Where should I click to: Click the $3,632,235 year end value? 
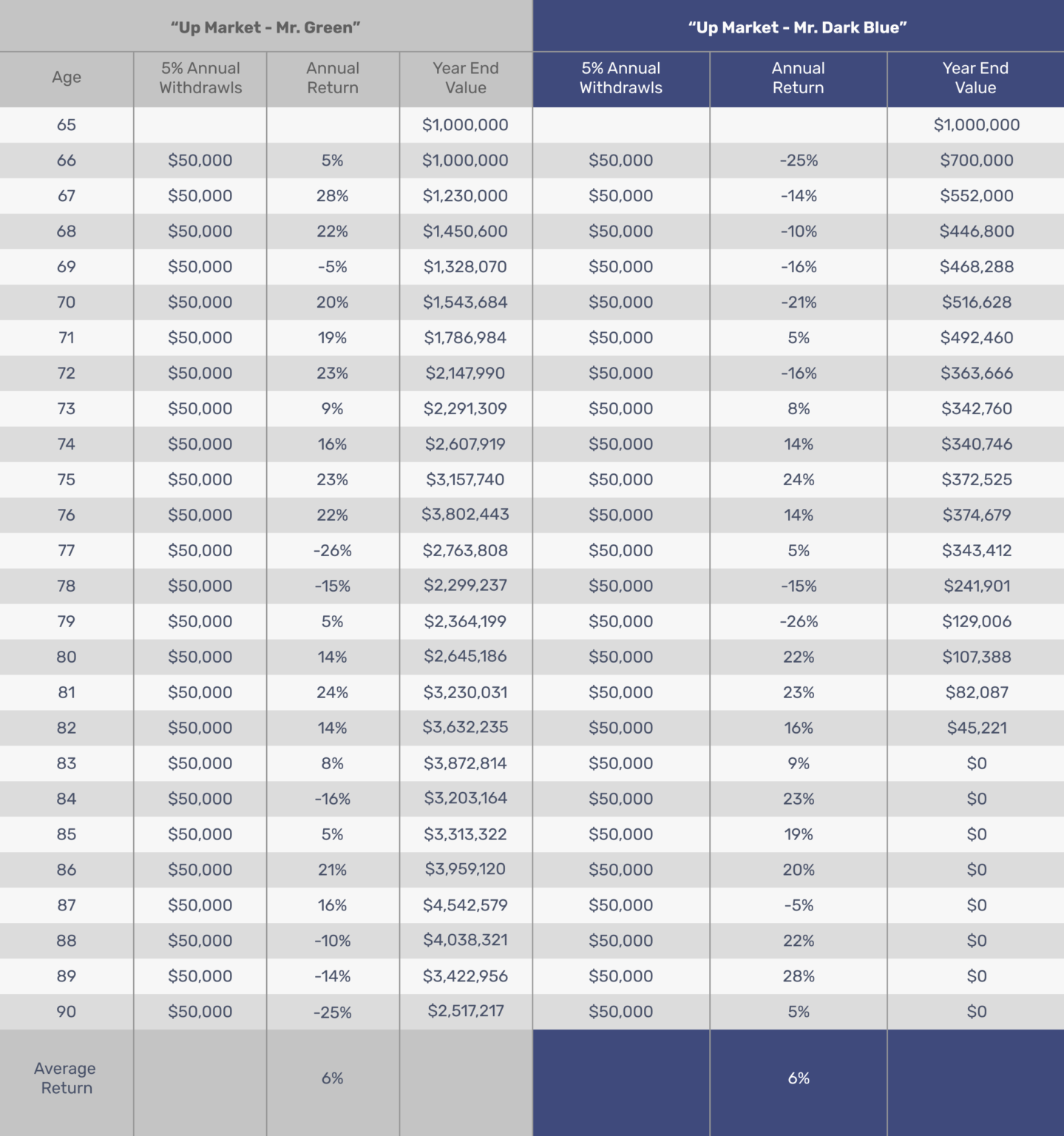(x=465, y=728)
